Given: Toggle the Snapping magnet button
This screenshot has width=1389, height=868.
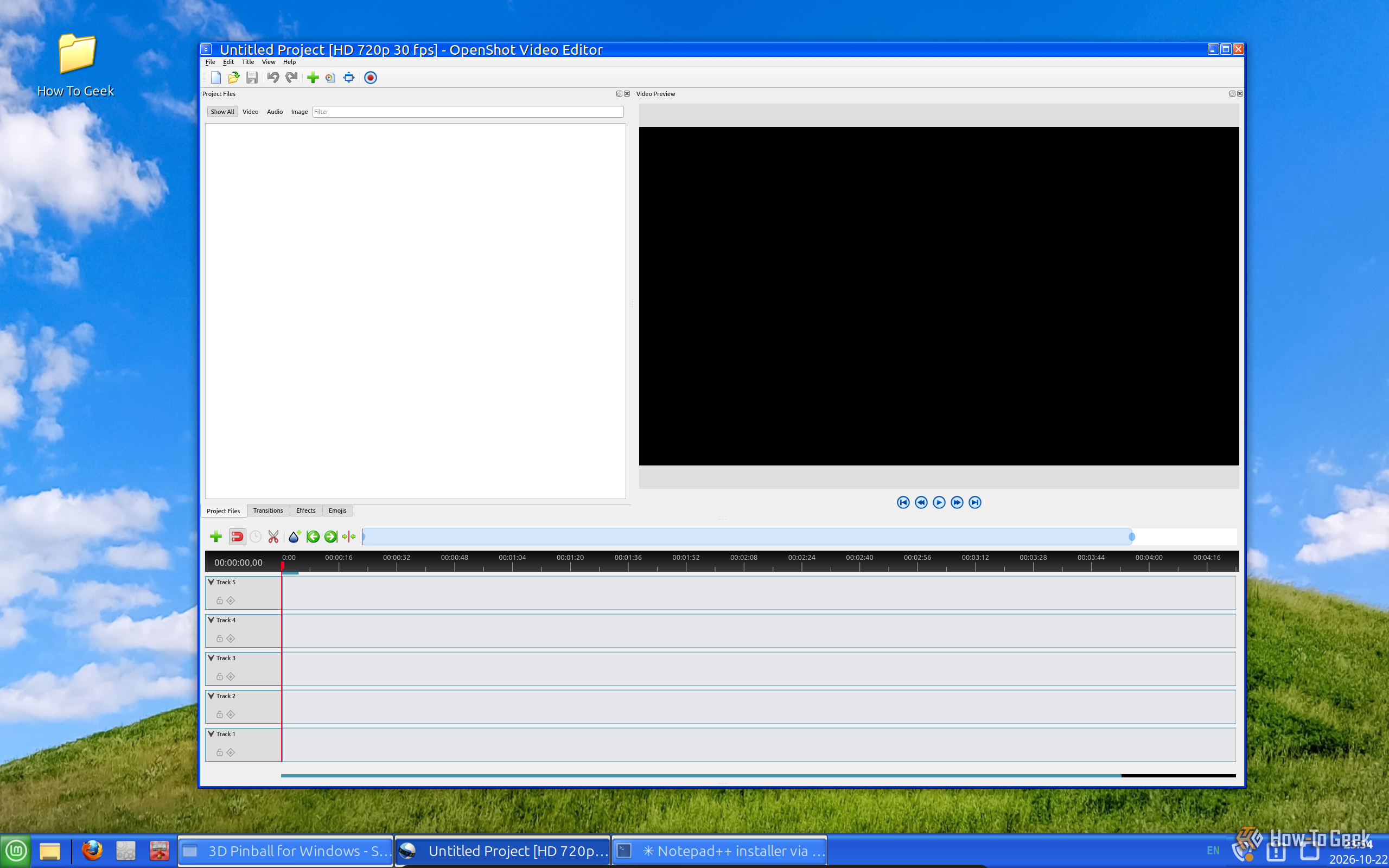Looking at the screenshot, I should click(x=237, y=537).
